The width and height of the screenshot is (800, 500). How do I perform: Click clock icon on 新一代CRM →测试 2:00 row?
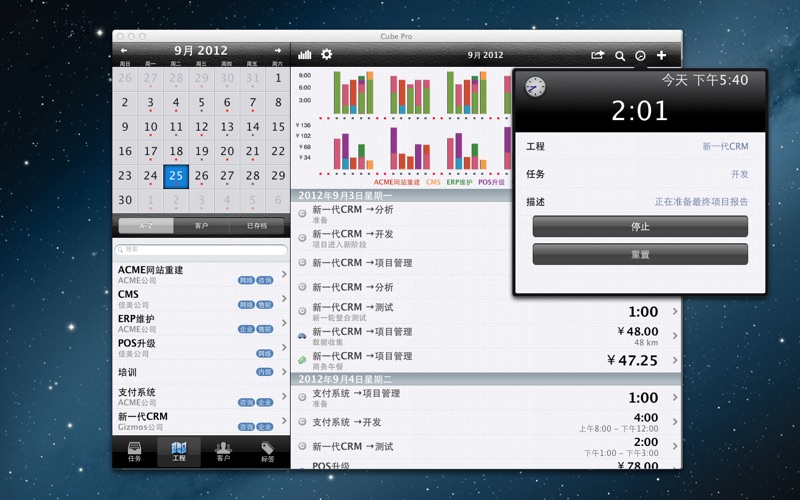click(x=302, y=446)
